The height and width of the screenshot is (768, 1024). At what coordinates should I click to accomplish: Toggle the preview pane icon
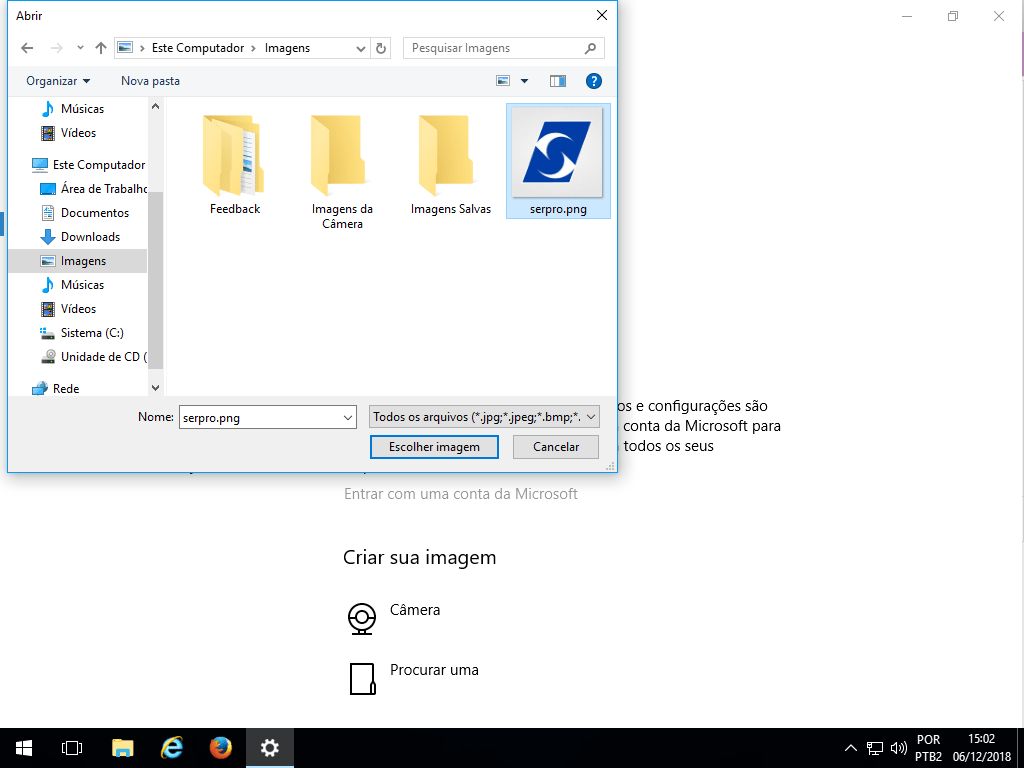557,81
